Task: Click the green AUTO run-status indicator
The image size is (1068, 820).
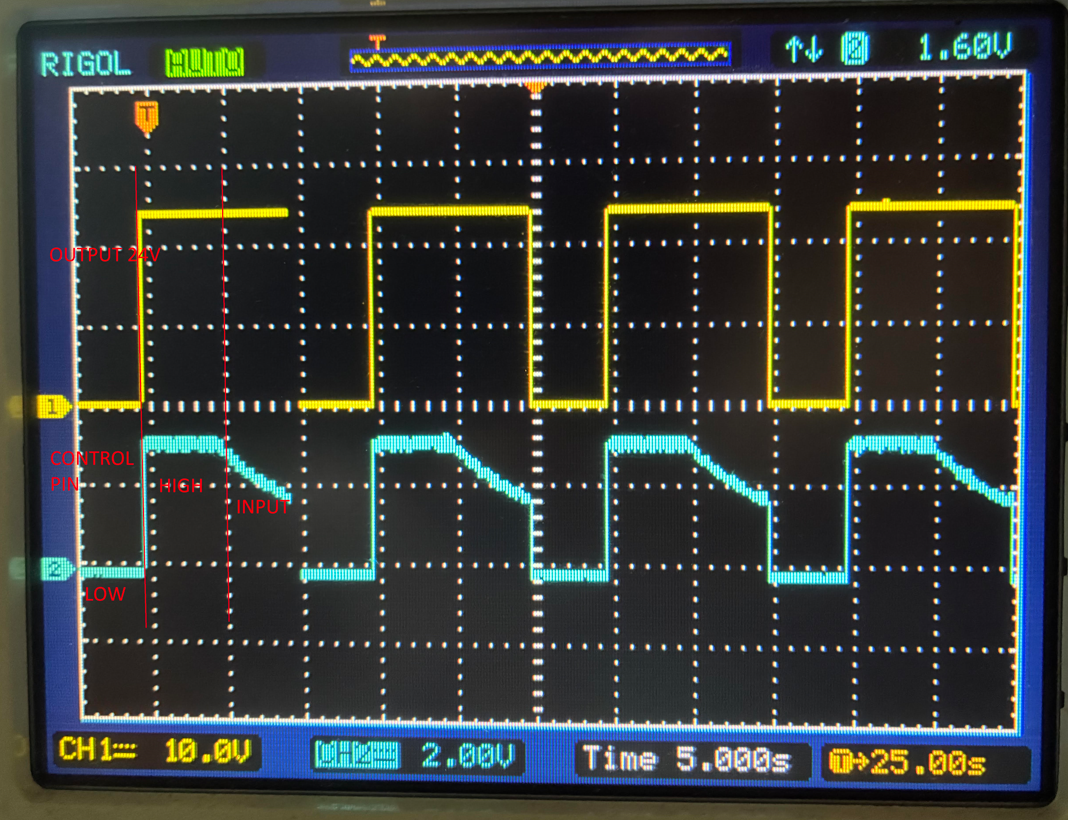Action: (204, 63)
